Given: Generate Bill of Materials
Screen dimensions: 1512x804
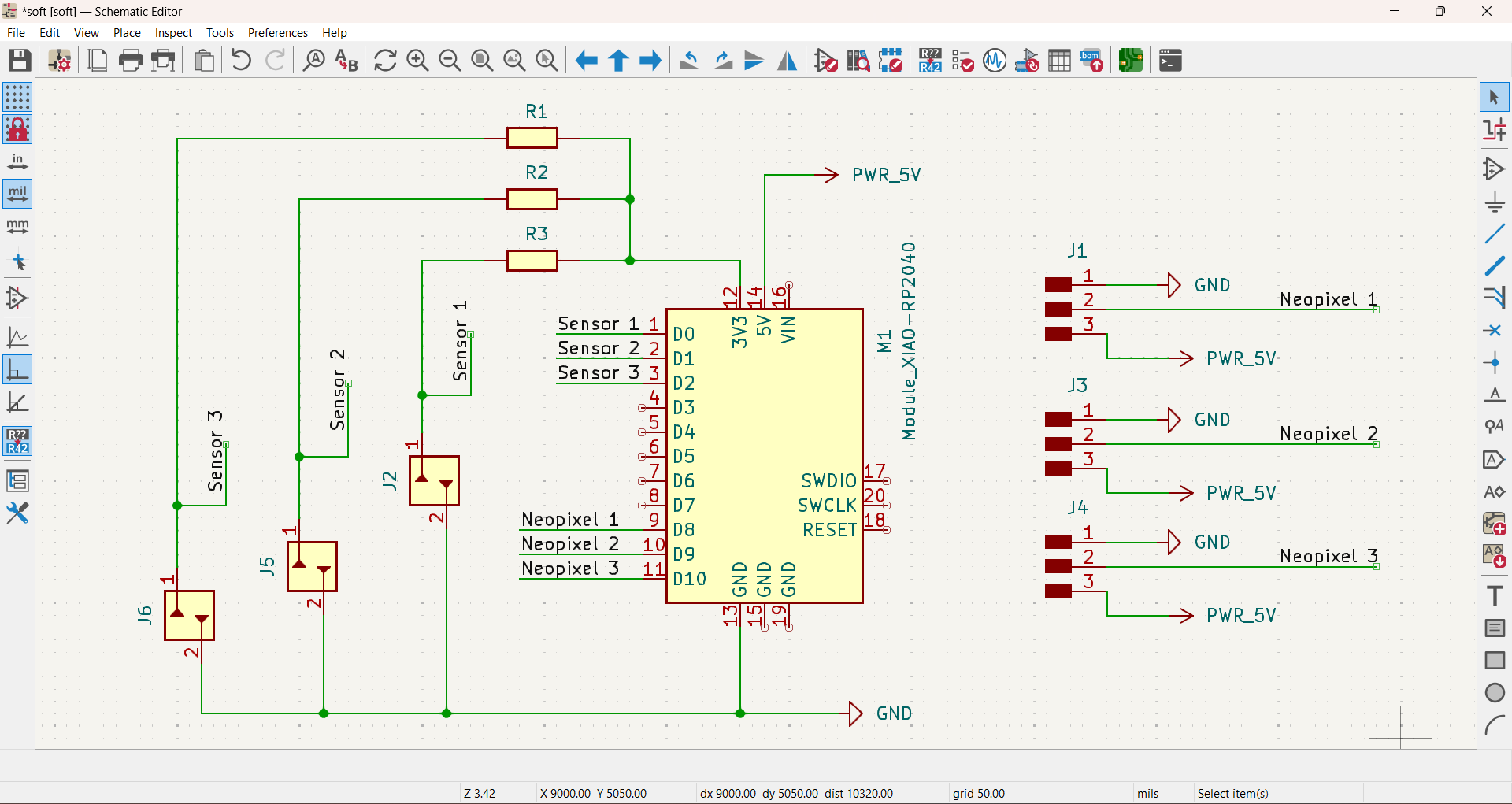Looking at the screenshot, I should (1091, 60).
